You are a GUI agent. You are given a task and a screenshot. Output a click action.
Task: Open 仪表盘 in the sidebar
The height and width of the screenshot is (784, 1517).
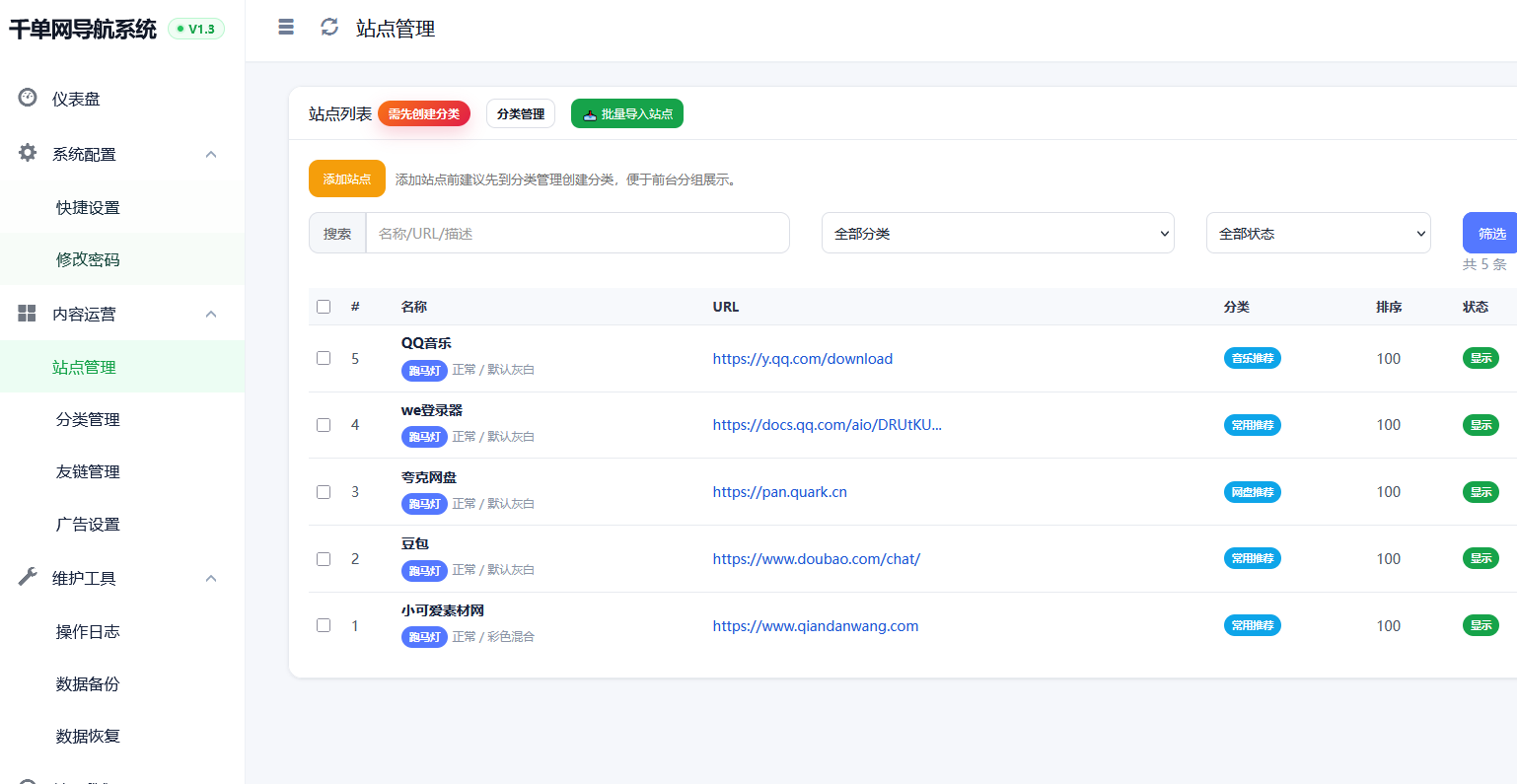pyautogui.click(x=122, y=99)
